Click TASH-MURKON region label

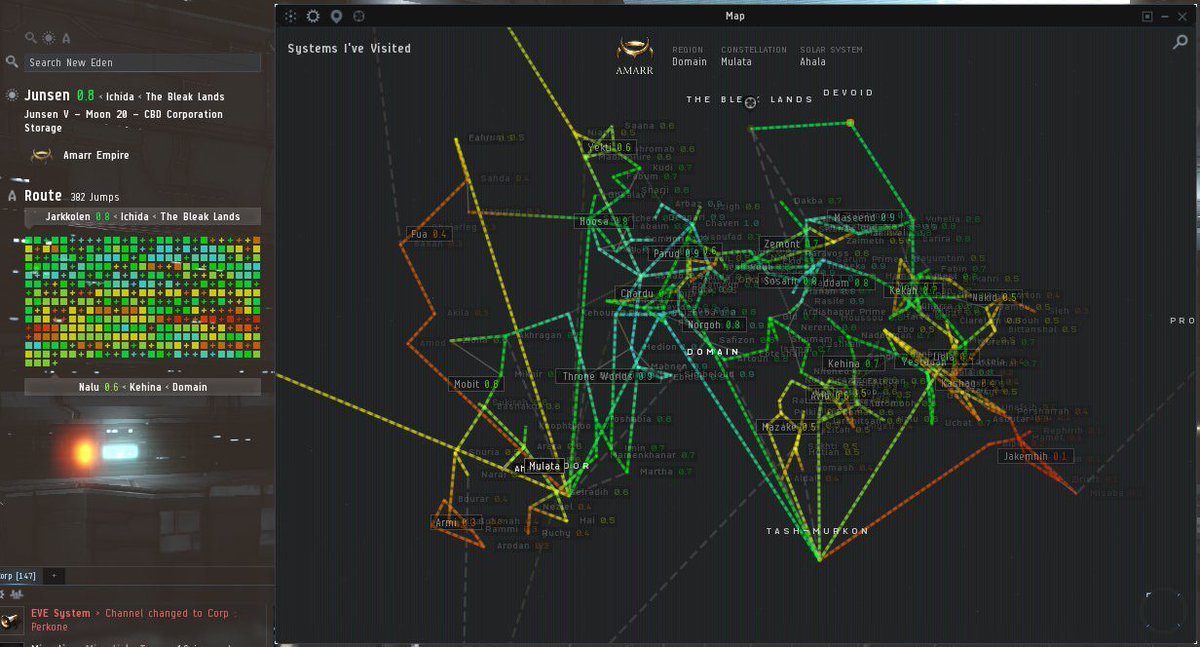coord(817,531)
